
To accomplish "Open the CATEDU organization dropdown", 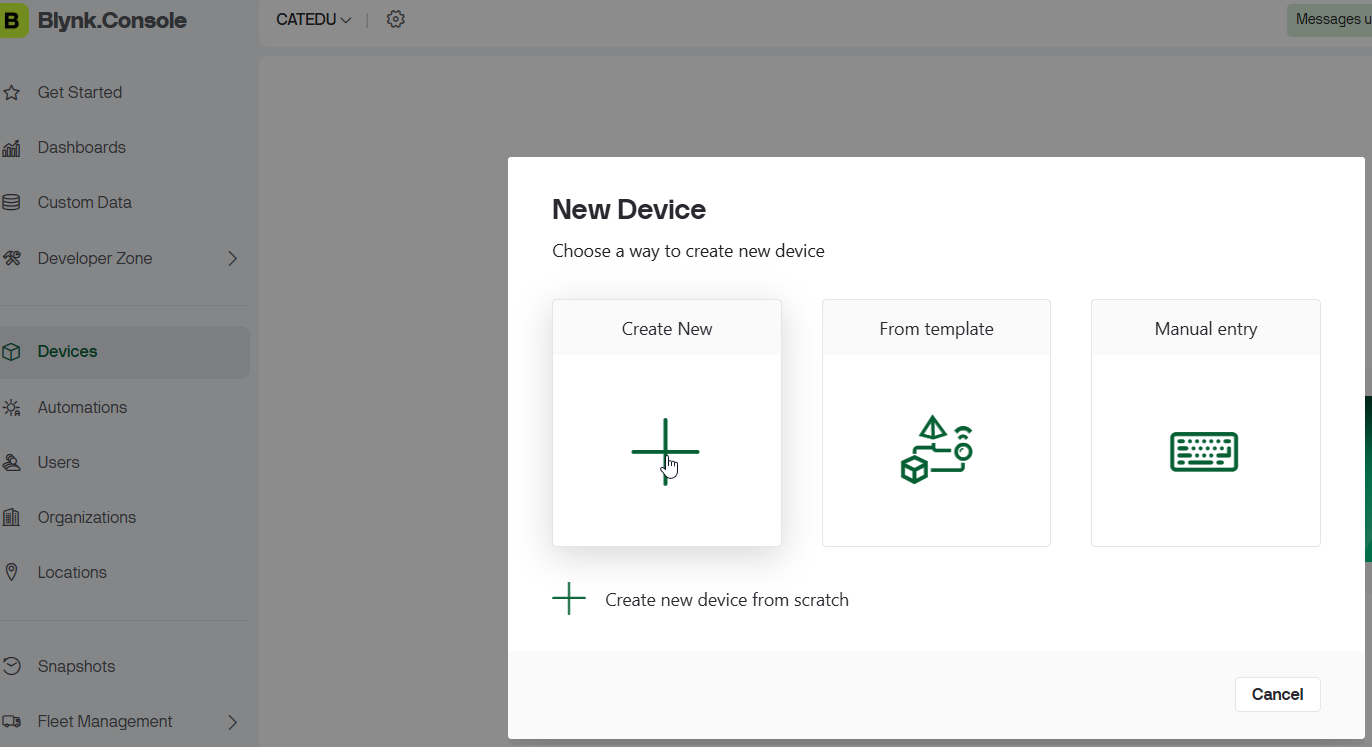I will click(x=313, y=20).
